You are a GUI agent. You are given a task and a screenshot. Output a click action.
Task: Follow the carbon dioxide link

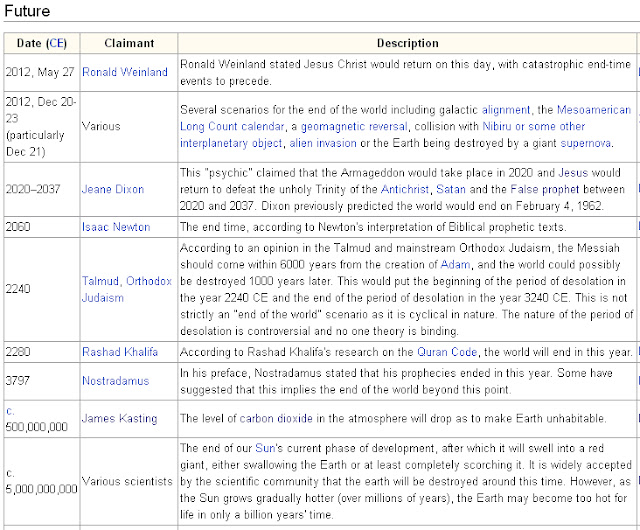tap(276, 418)
